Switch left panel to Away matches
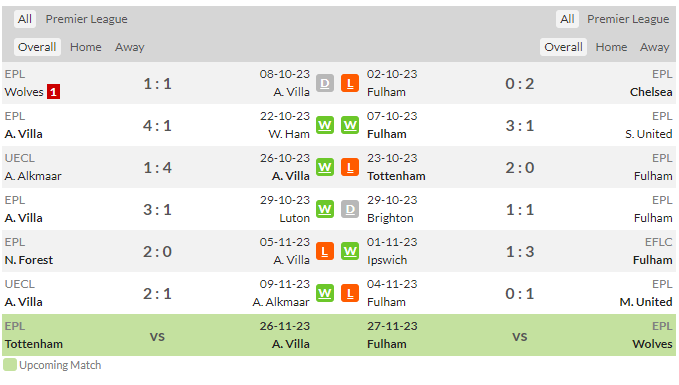This screenshot has height=385, width=679. coord(129,47)
